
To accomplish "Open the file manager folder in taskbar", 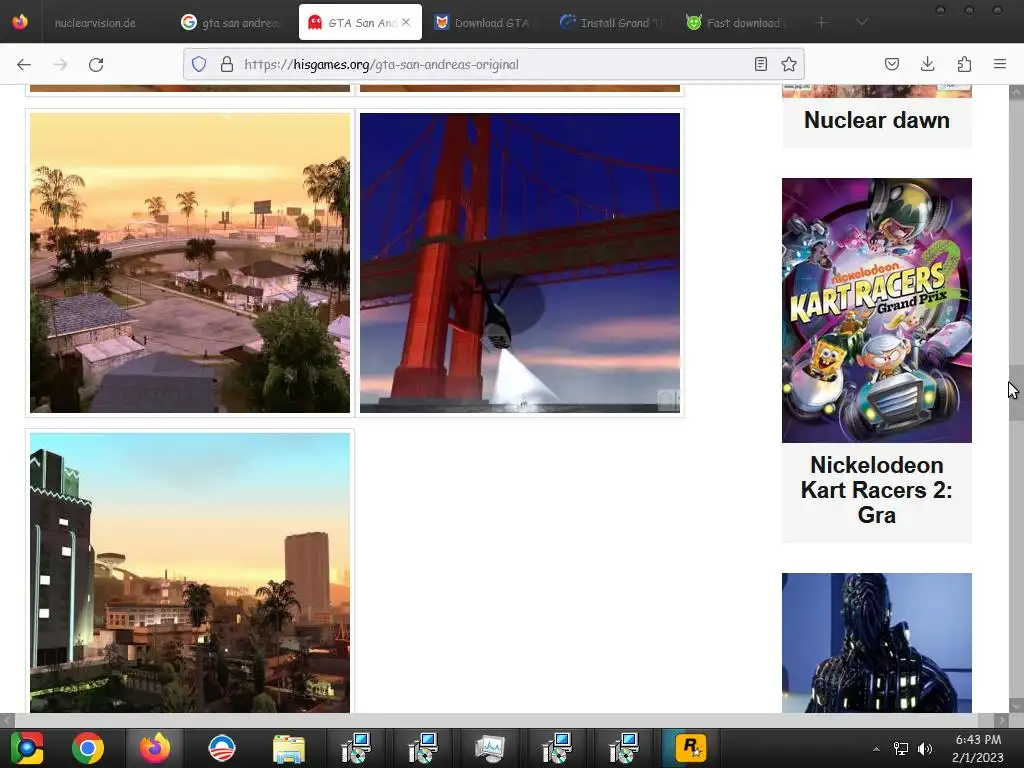I will [289, 748].
